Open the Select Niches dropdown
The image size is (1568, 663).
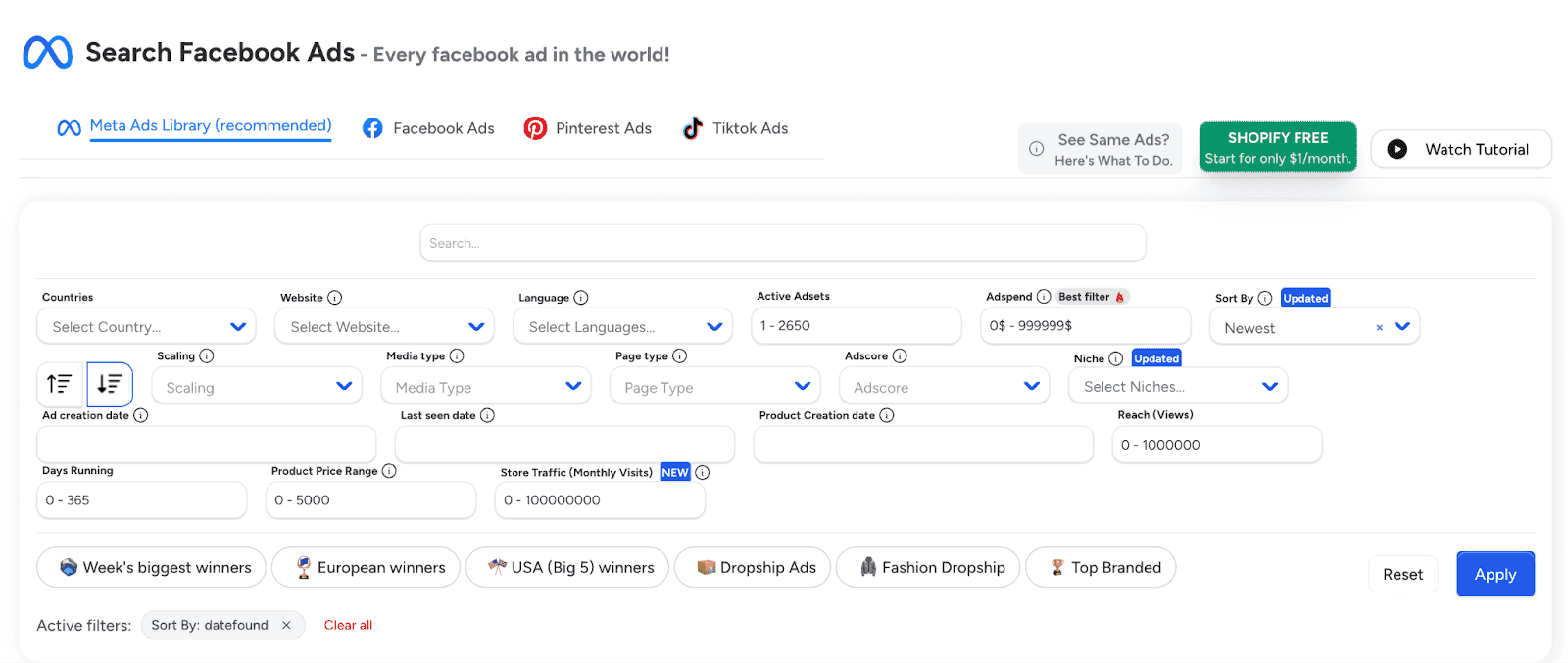point(1178,386)
